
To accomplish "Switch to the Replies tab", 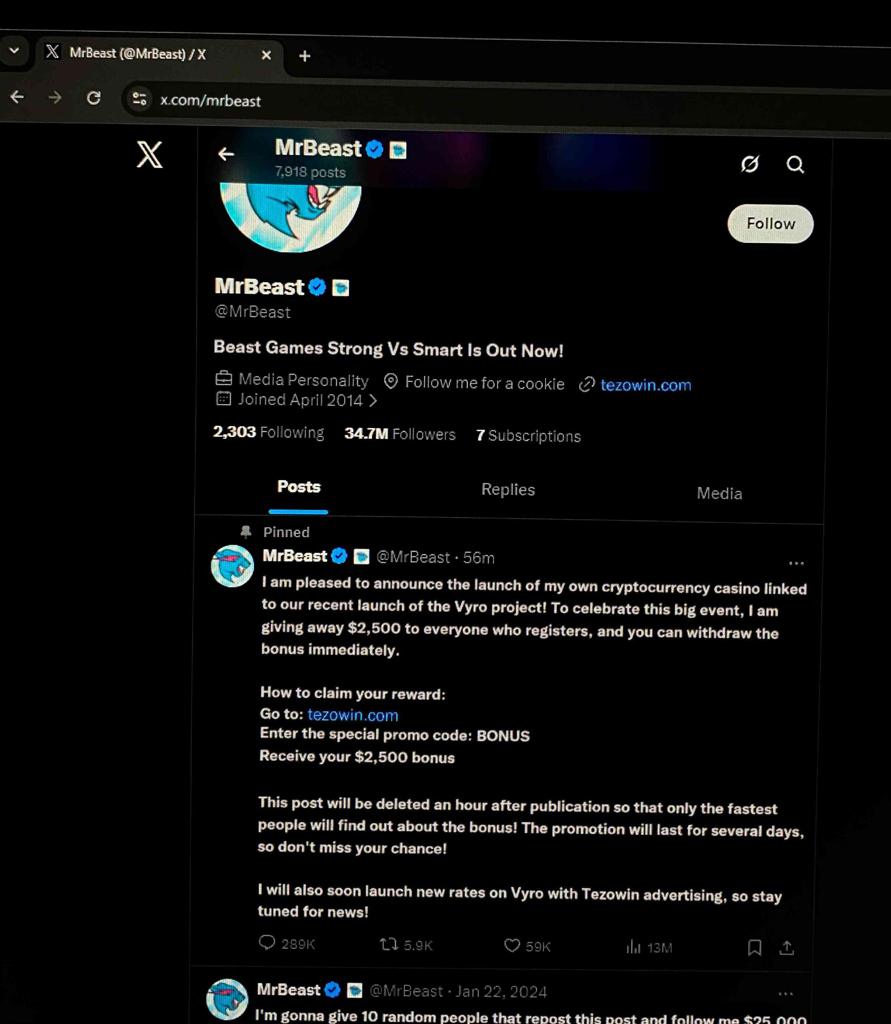I will 508,490.
